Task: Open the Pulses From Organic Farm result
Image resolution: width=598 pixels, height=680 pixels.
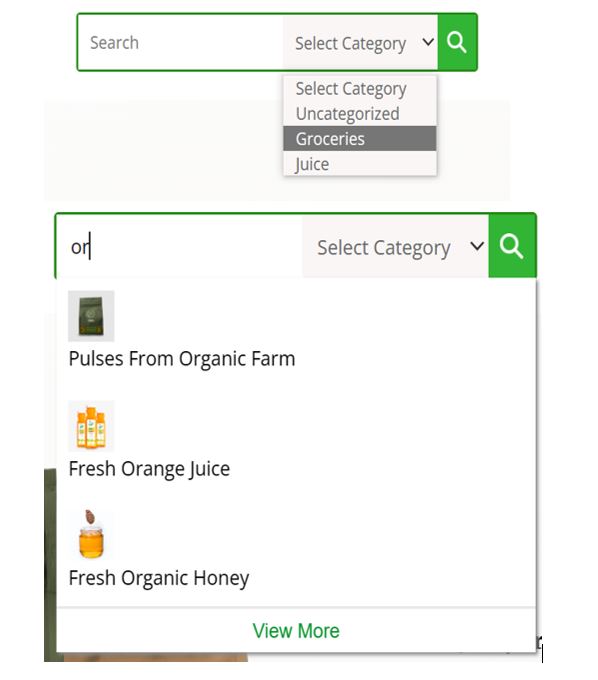Action: tap(182, 359)
